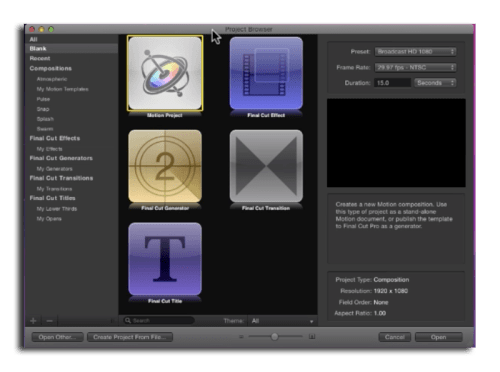Click the black preview area
The image size is (500, 372).
click(396, 143)
